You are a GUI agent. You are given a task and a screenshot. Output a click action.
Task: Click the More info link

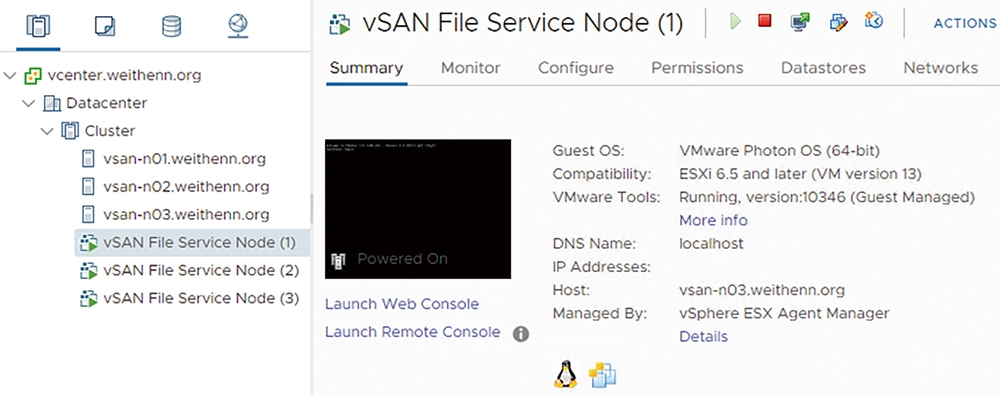pyautogui.click(x=713, y=221)
